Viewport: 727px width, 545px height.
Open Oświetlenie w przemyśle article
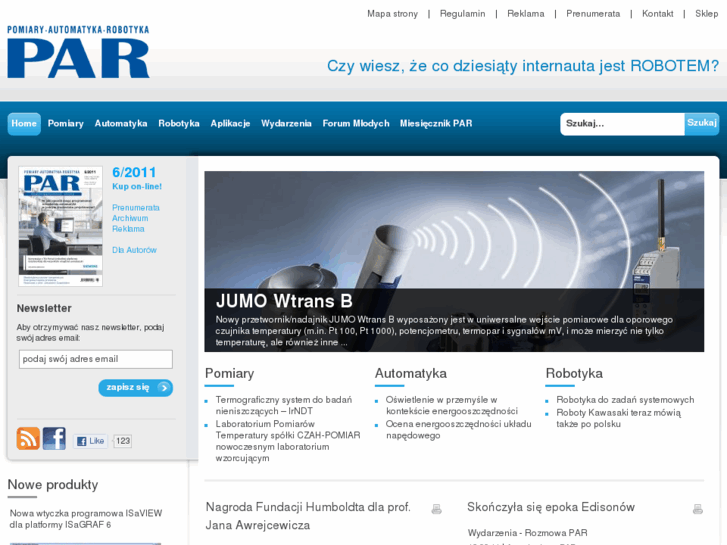452,405
